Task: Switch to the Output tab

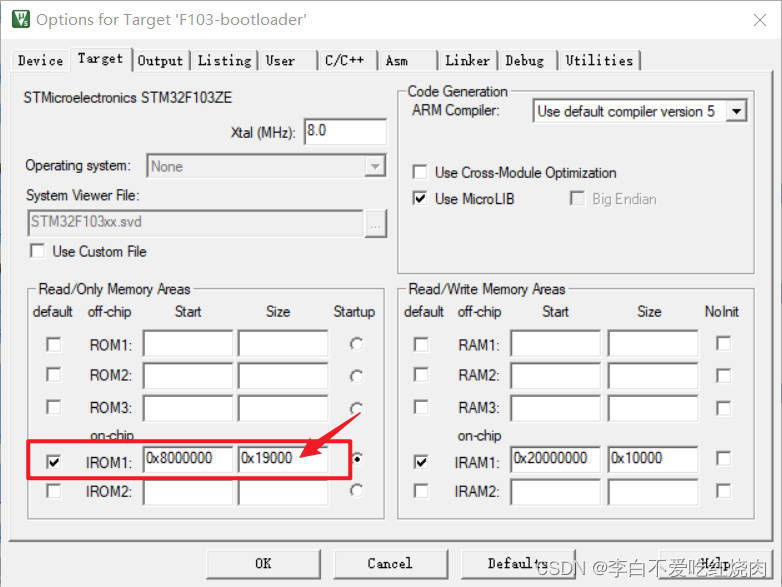Action: click(161, 61)
